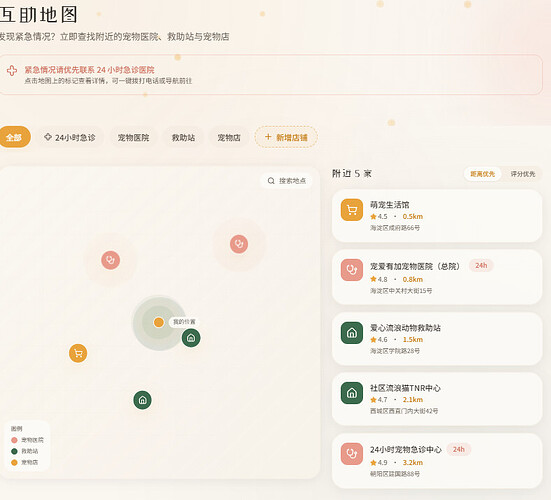
Task: Sort the nearby list by 距离优先
Action: (482, 174)
